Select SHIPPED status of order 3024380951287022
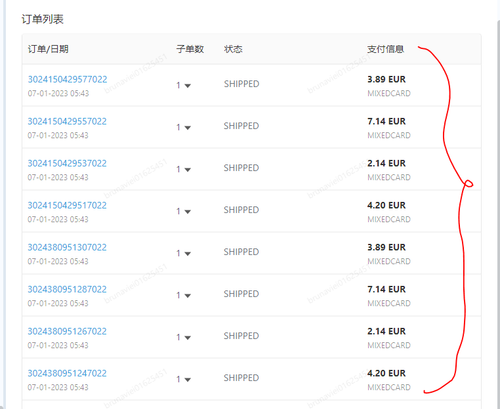 [241, 294]
